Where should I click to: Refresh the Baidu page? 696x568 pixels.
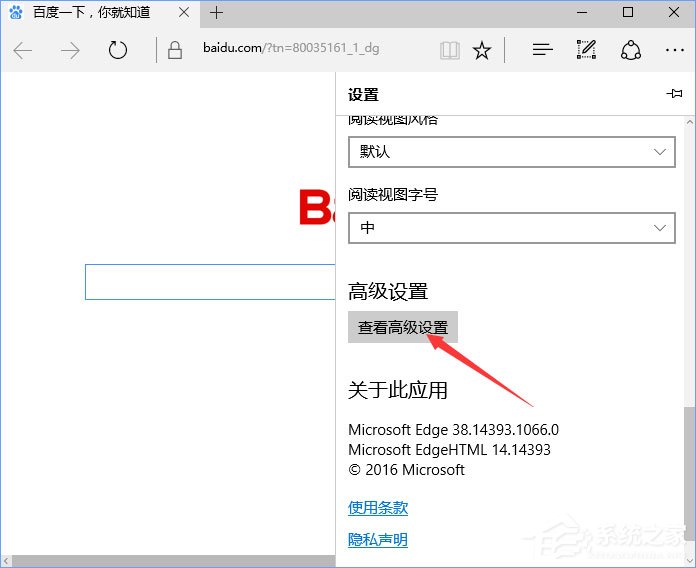[x=118, y=50]
